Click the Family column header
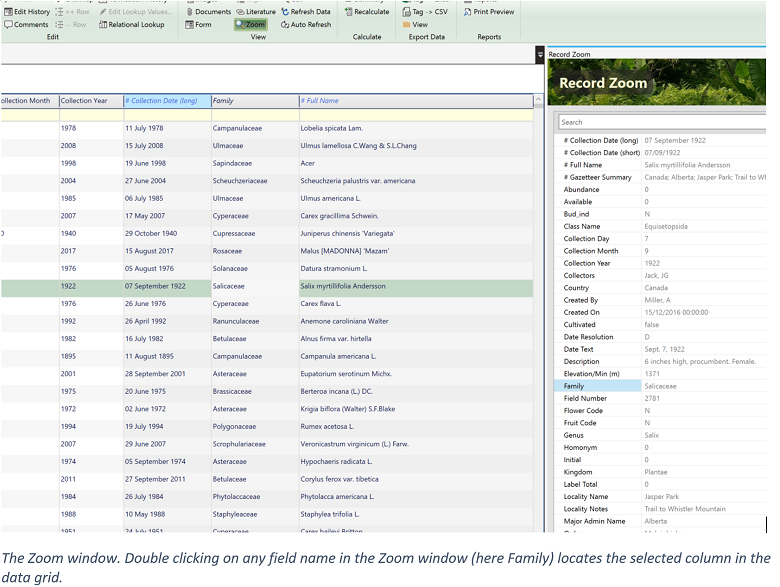 click(x=255, y=100)
